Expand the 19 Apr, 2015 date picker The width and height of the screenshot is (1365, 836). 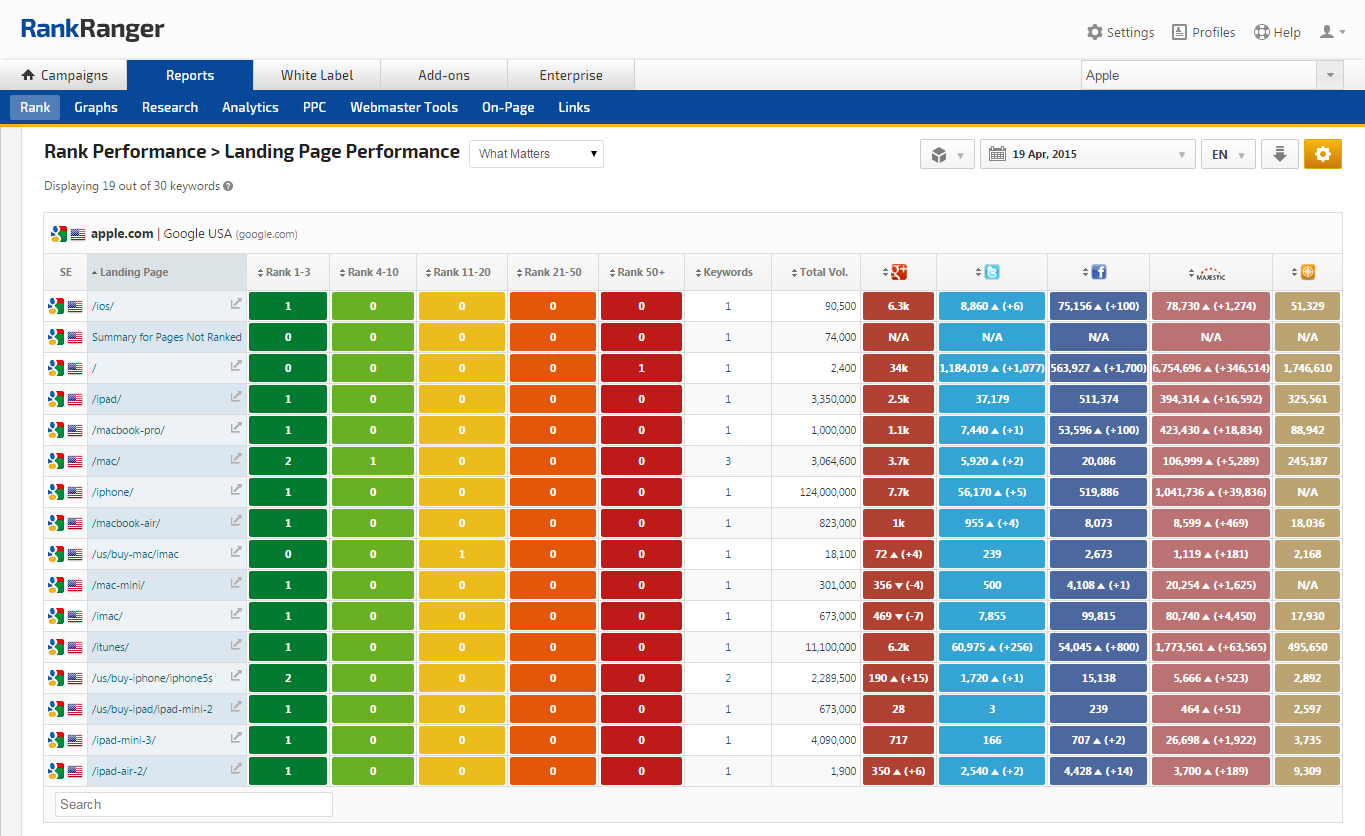click(1088, 154)
